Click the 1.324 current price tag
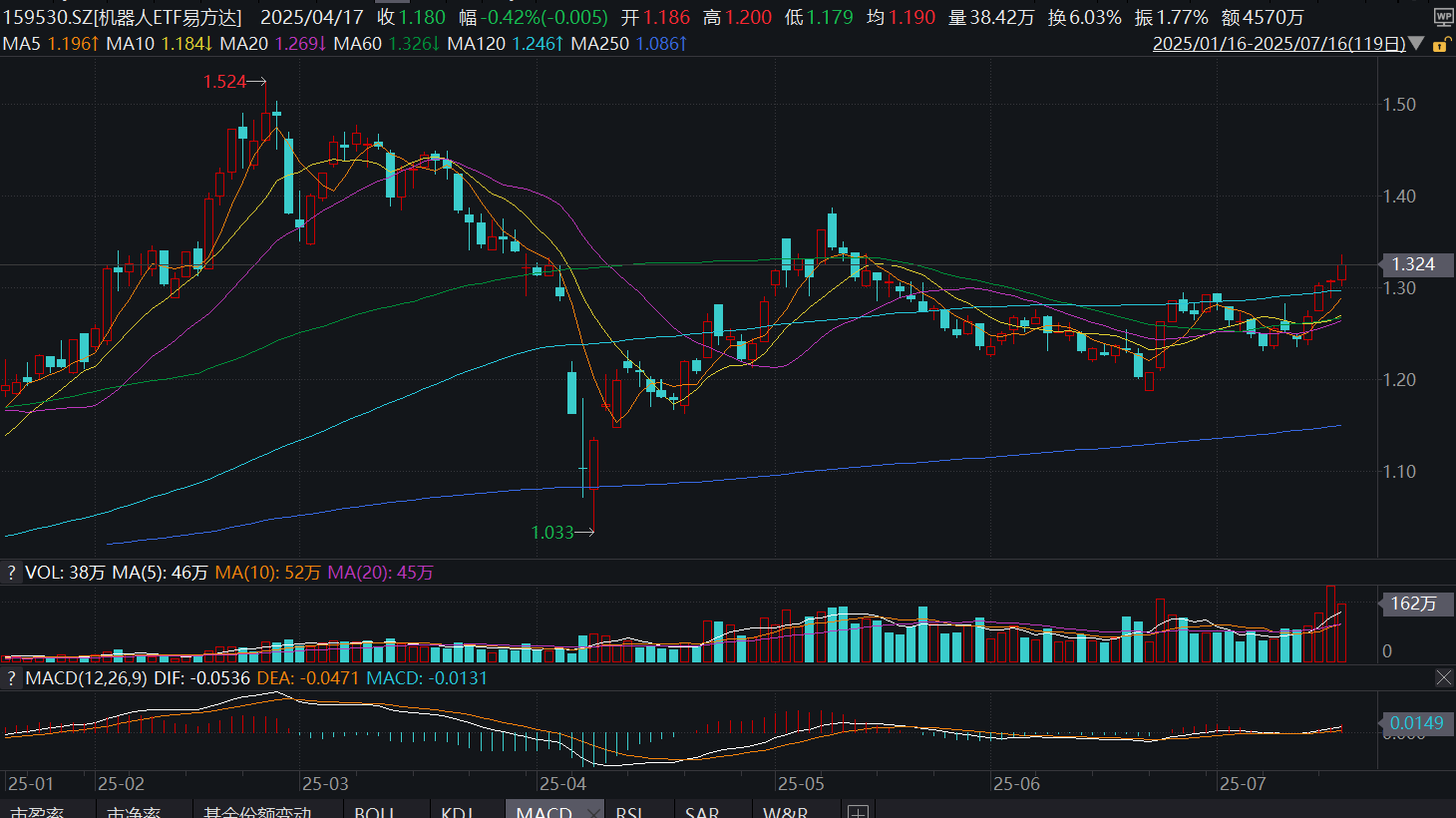Image resolution: width=1456 pixels, height=818 pixels. pos(1412,264)
